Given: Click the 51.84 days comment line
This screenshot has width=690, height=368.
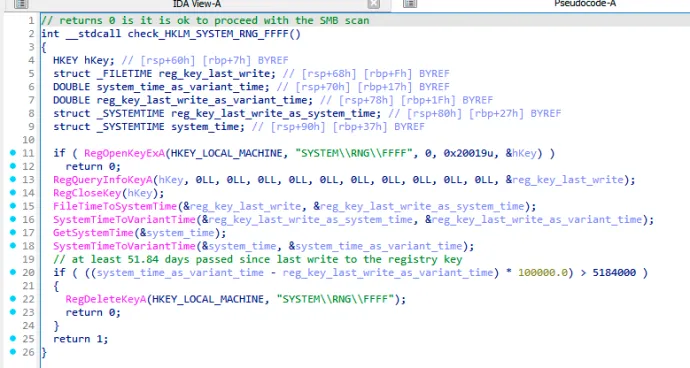Looking at the screenshot, I should (x=258, y=259).
